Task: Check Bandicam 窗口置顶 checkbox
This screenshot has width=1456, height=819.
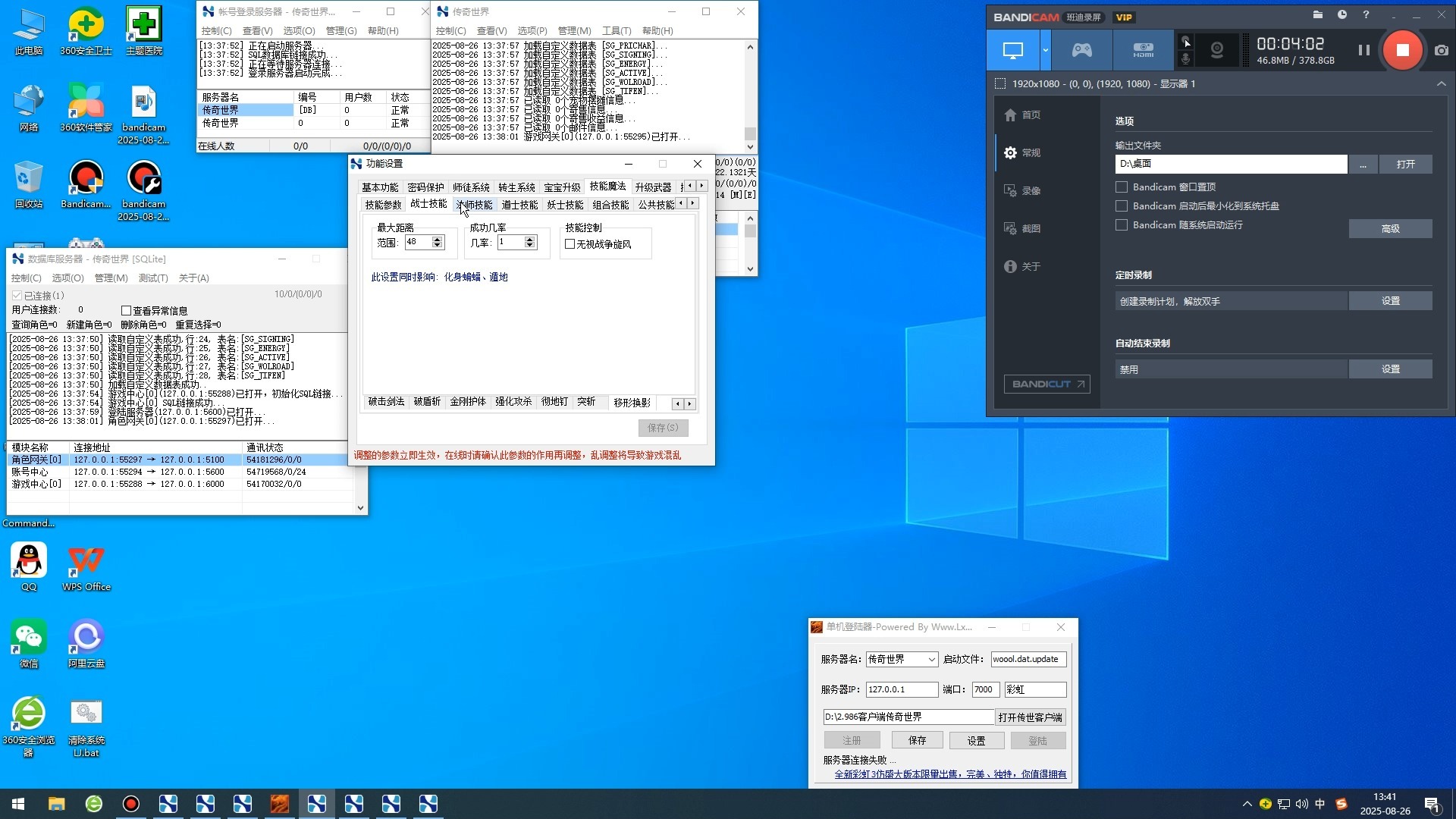Action: click(x=1122, y=187)
